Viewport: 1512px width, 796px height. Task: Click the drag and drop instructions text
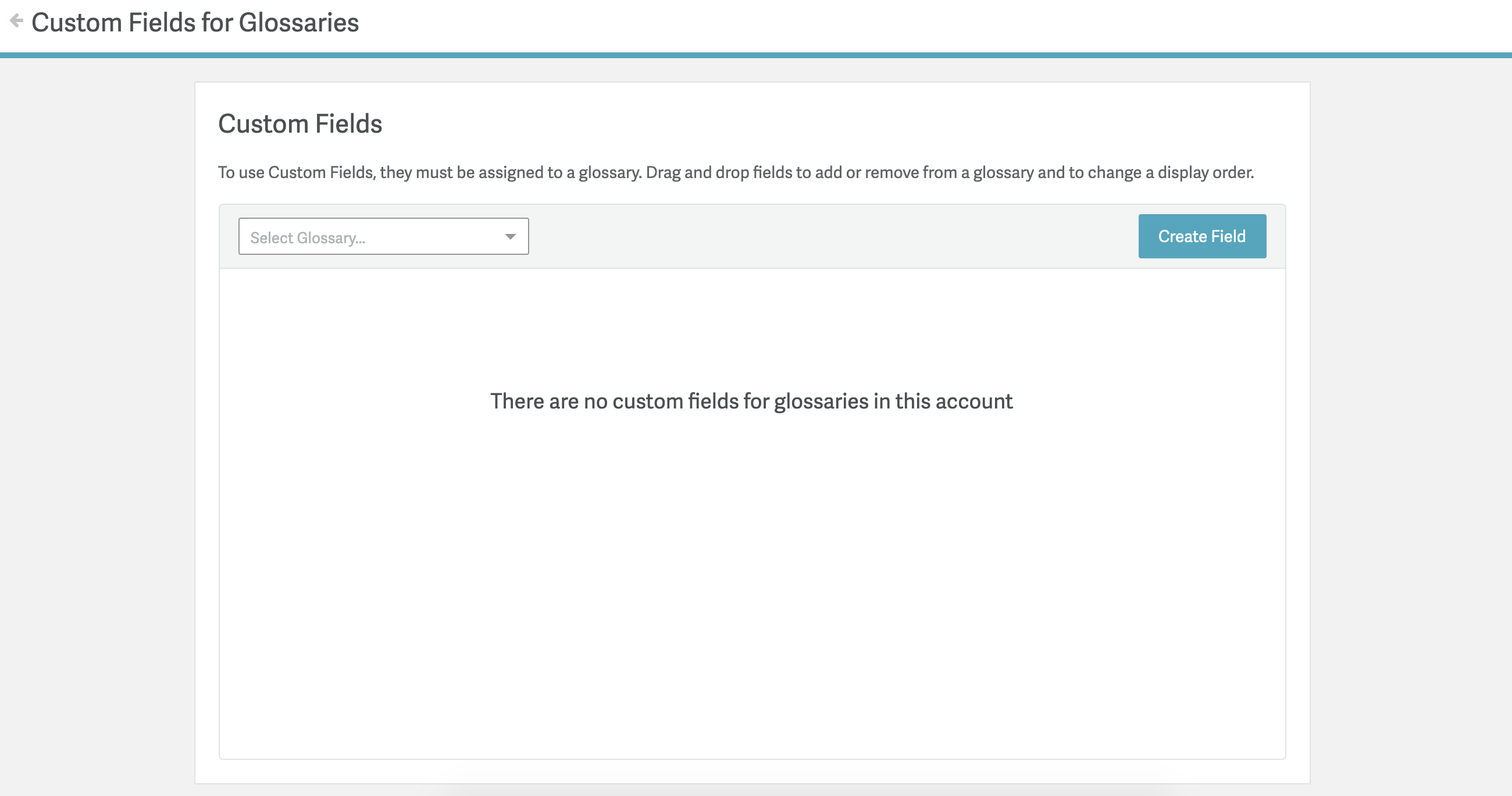pos(736,172)
